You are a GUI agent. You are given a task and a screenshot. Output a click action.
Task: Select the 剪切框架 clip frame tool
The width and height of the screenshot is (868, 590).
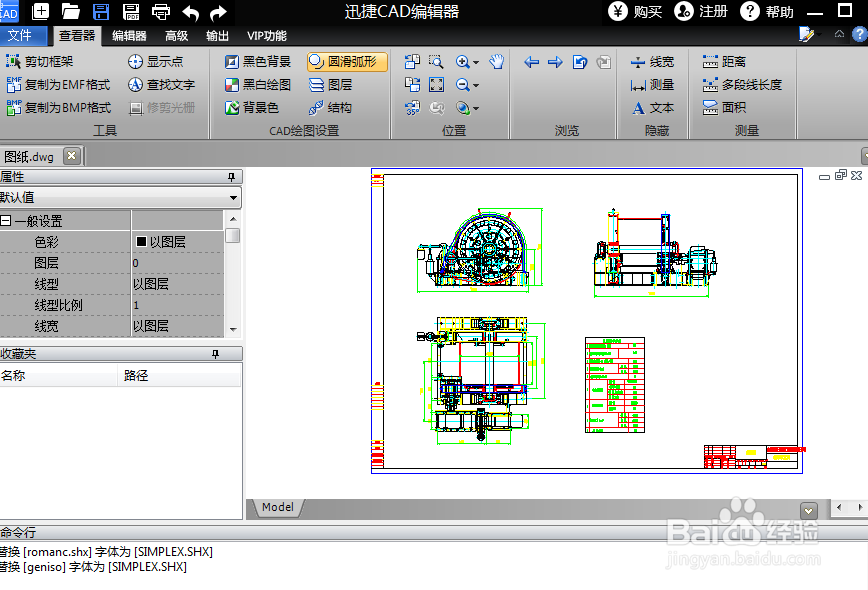click(40, 61)
